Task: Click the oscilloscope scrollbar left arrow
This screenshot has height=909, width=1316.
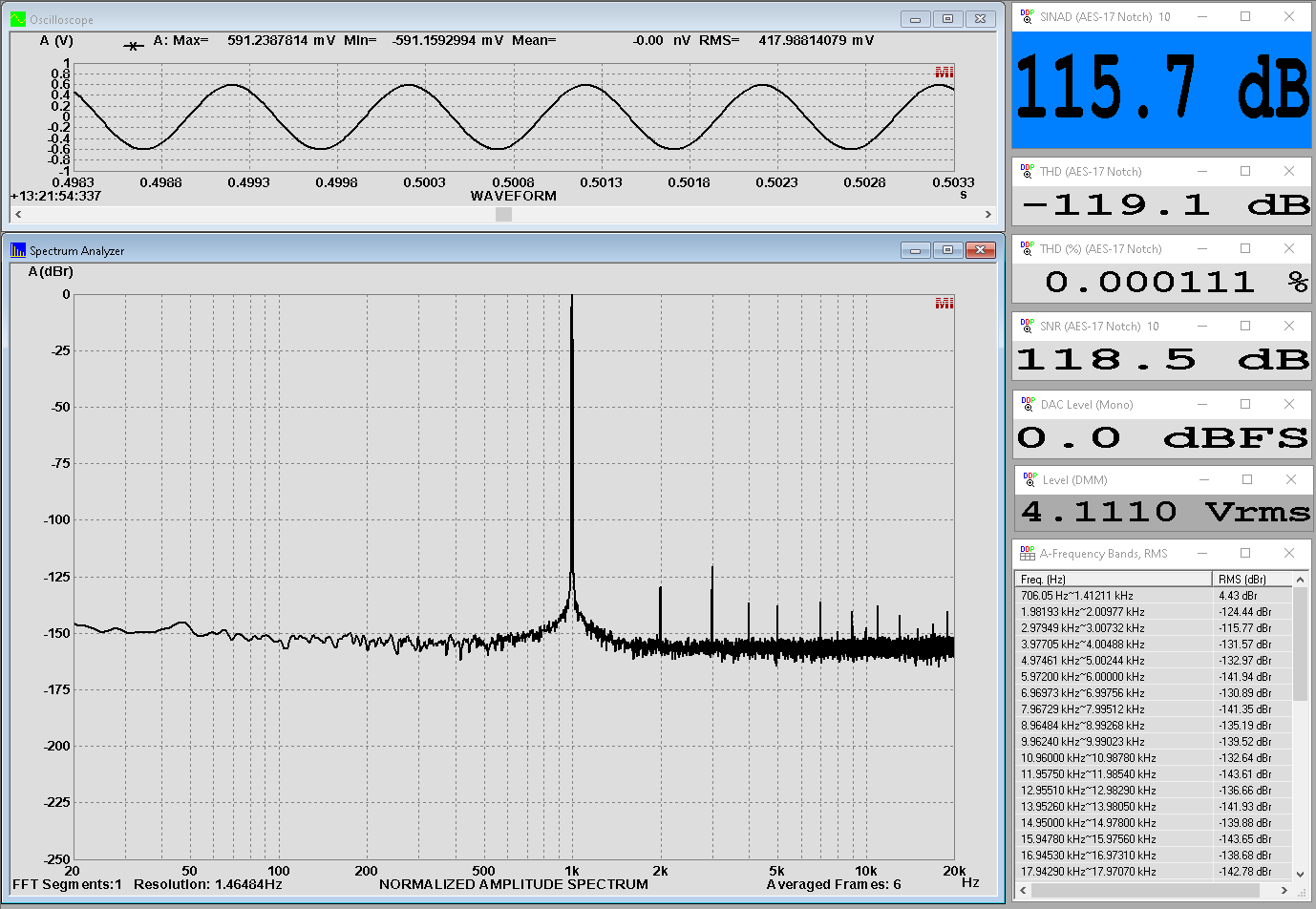Action: 18,215
